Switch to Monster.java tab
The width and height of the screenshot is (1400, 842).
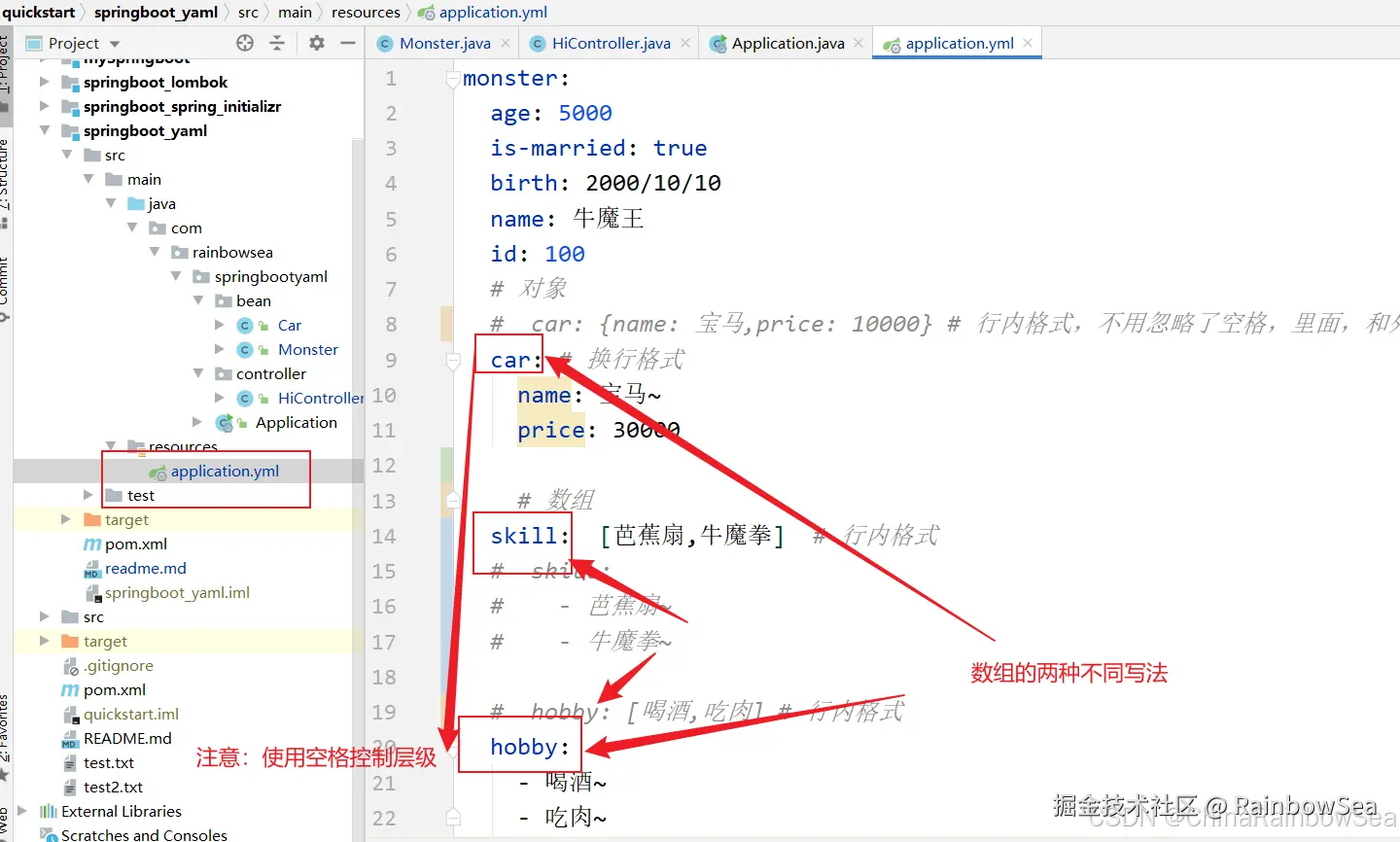[x=444, y=43]
